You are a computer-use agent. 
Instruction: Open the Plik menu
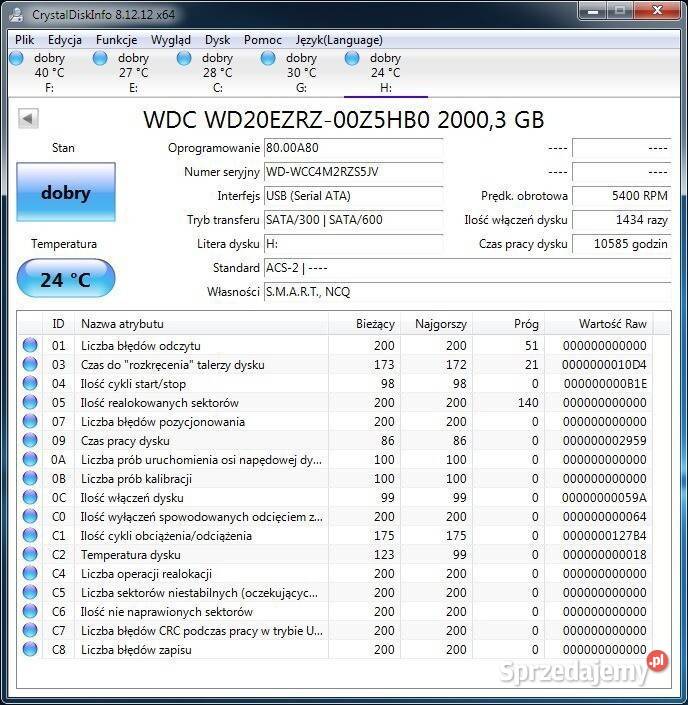pos(24,40)
